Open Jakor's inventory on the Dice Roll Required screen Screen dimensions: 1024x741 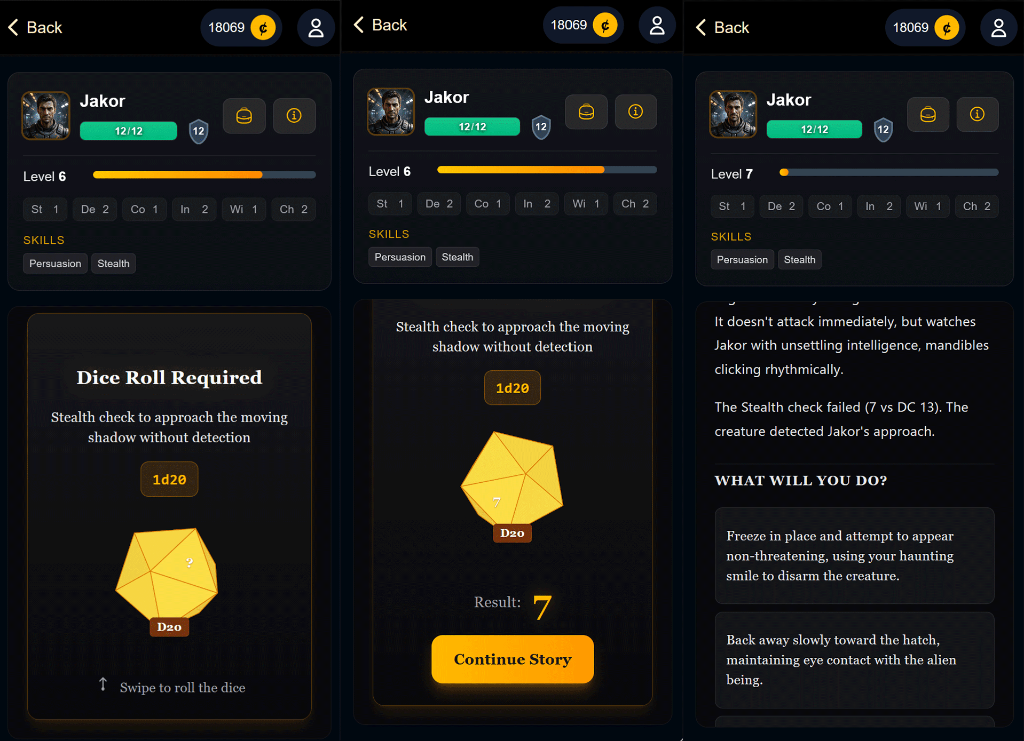click(244, 116)
